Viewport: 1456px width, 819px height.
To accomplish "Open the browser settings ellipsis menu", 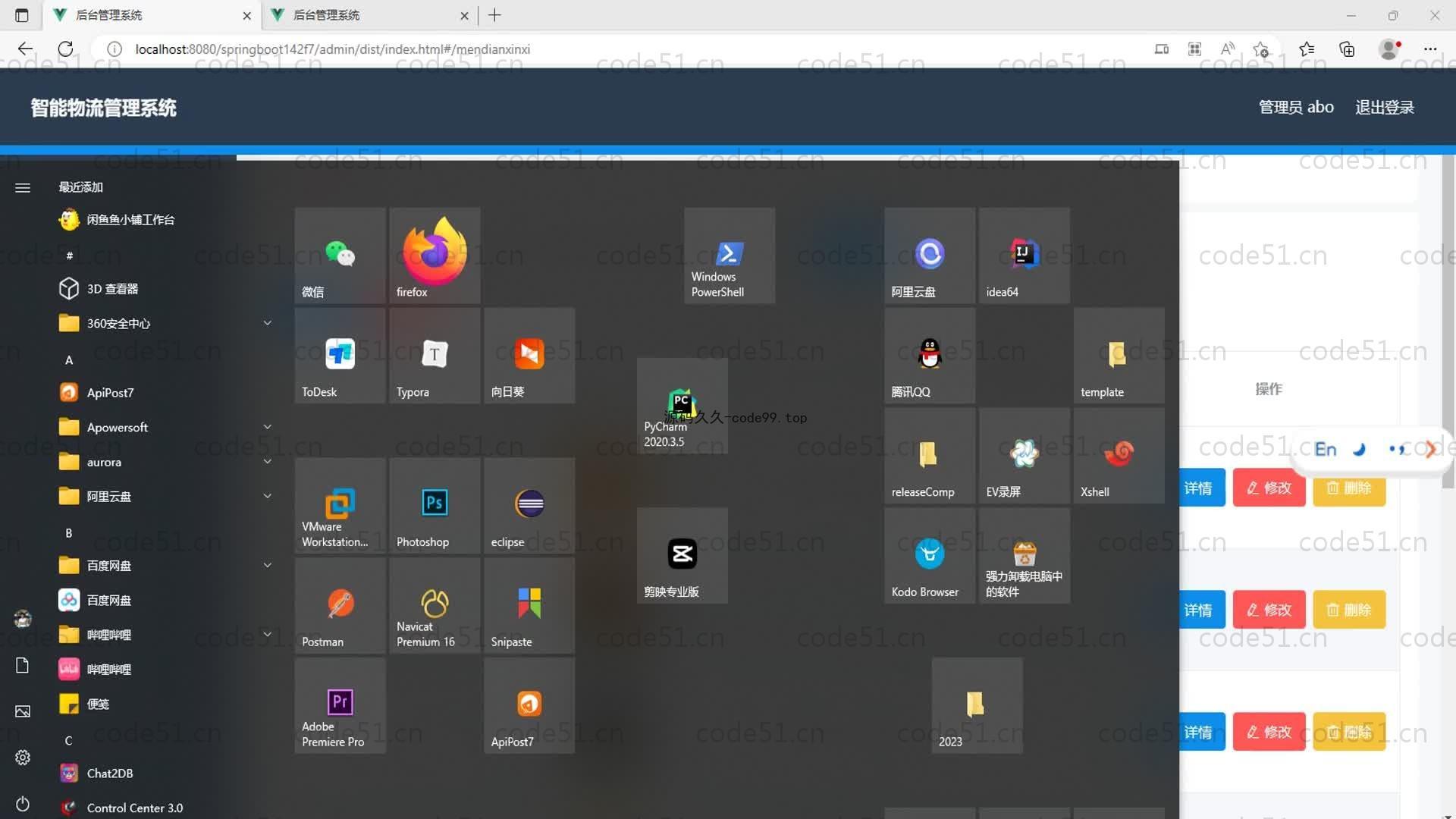I will [1430, 49].
